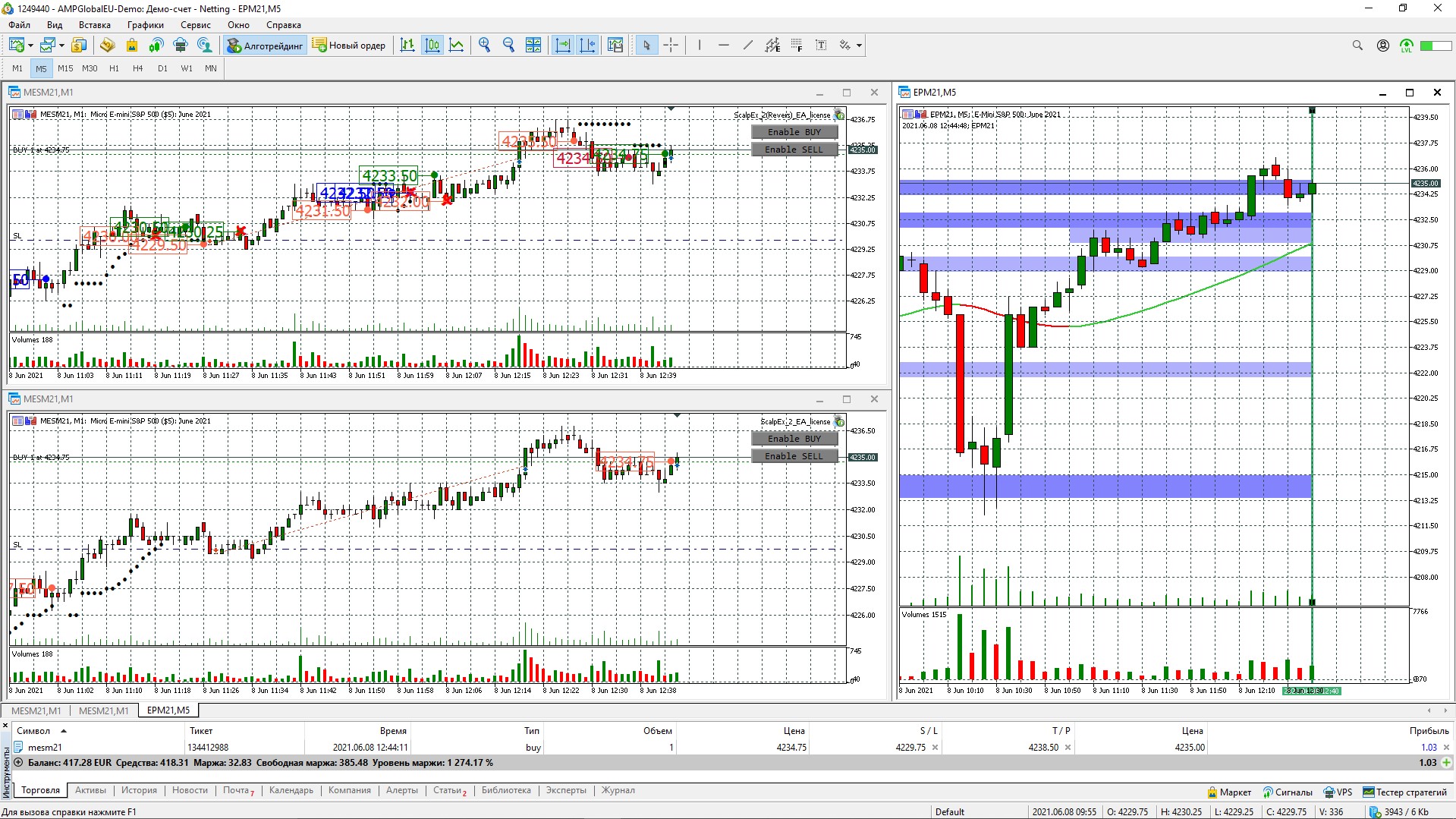Open the search magnifier icon
This screenshot has height=819, width=1456.
[1357, 46]
